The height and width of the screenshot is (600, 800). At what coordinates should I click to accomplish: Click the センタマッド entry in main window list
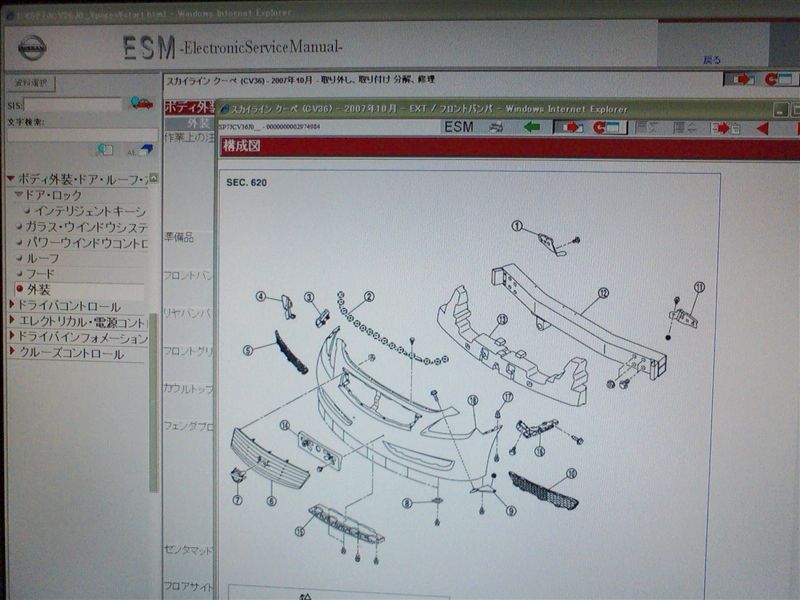pos(189,550)
